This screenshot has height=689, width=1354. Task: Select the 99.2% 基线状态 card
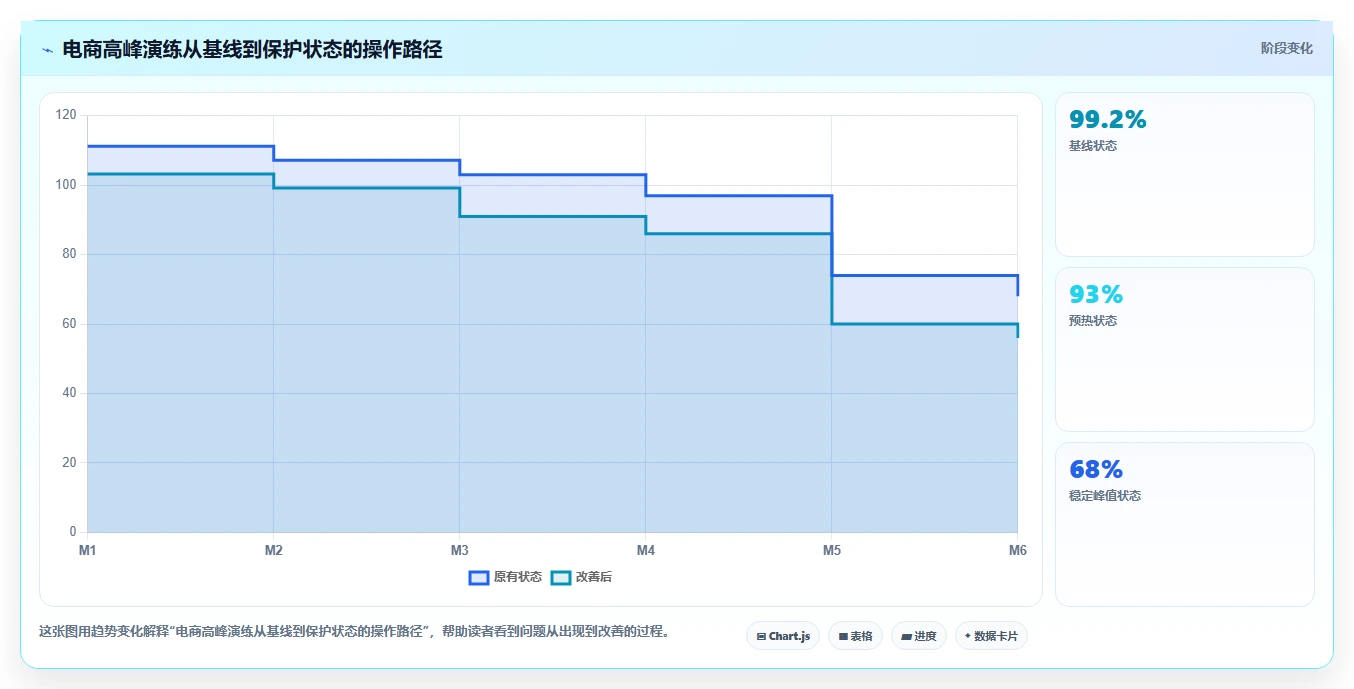point(1185,174)
